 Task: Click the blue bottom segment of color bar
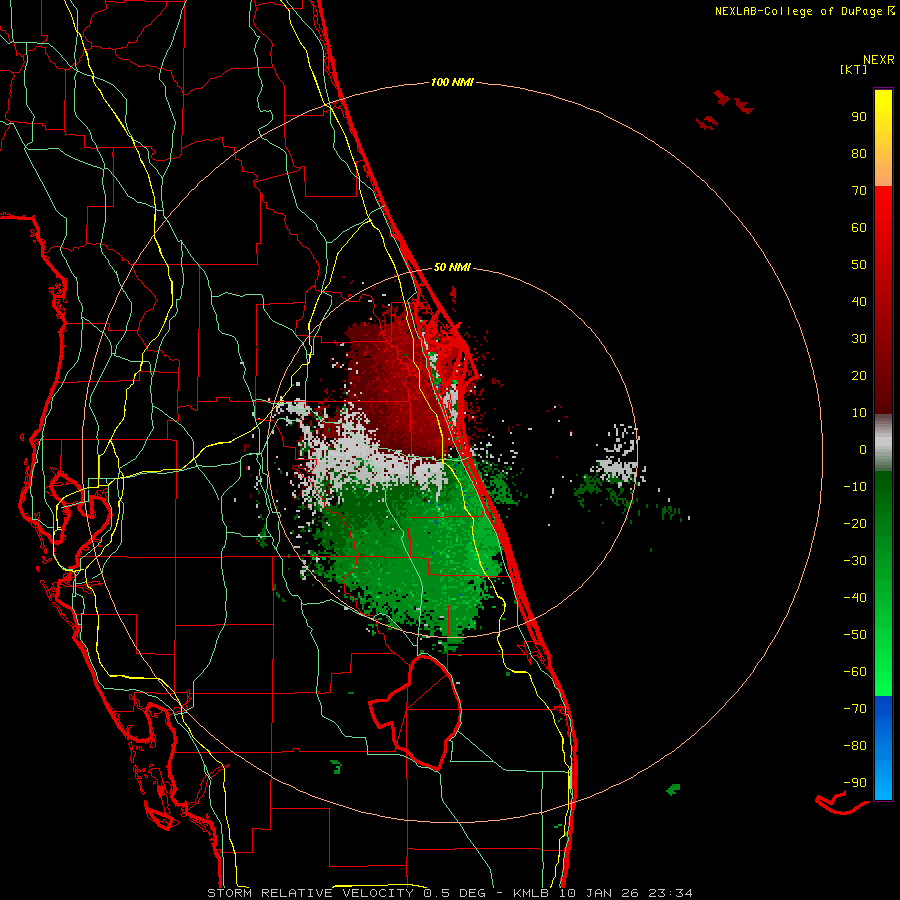(x=883, y=748)
